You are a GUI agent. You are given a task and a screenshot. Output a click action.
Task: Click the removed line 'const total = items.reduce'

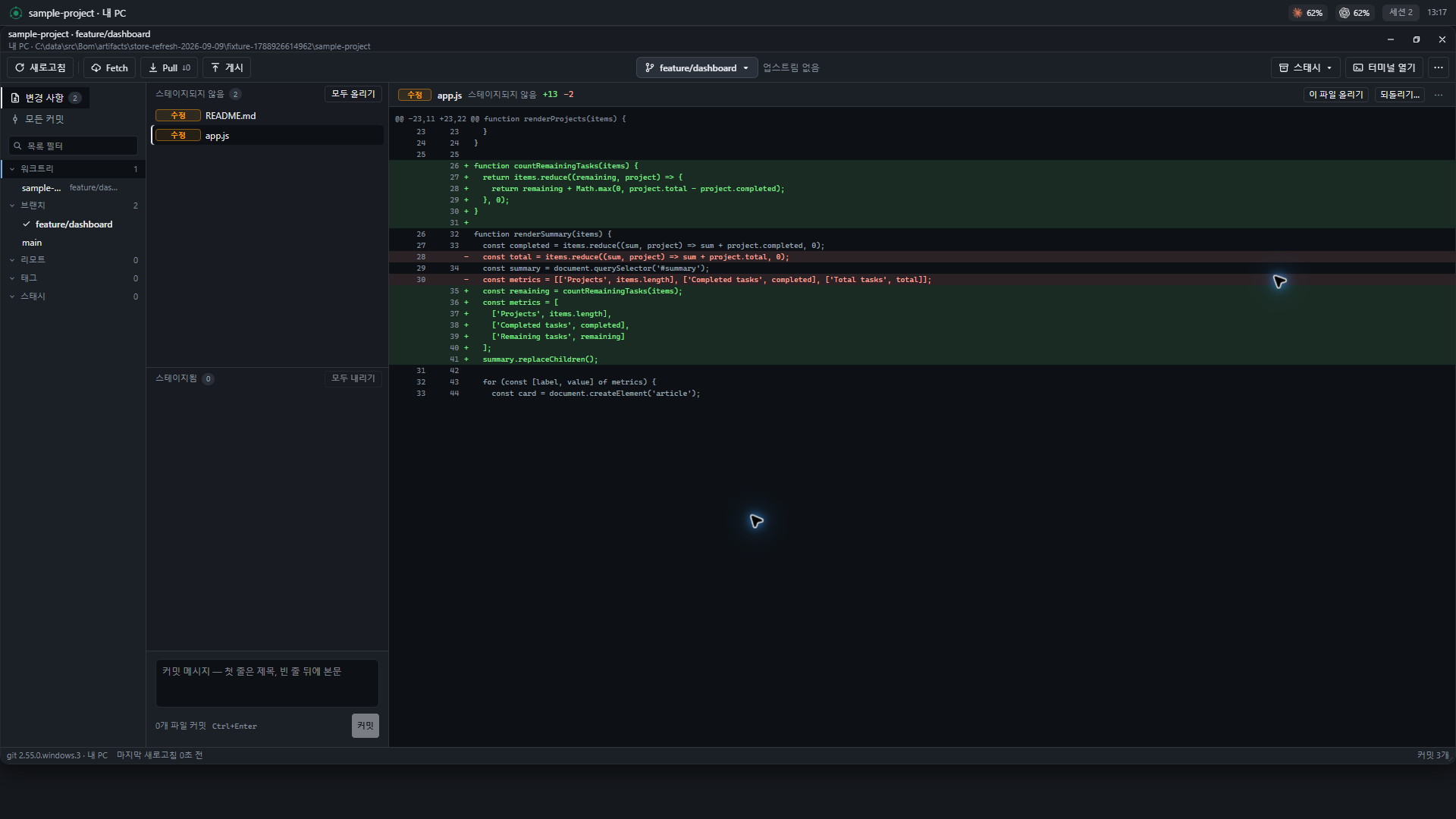[922, 257]
